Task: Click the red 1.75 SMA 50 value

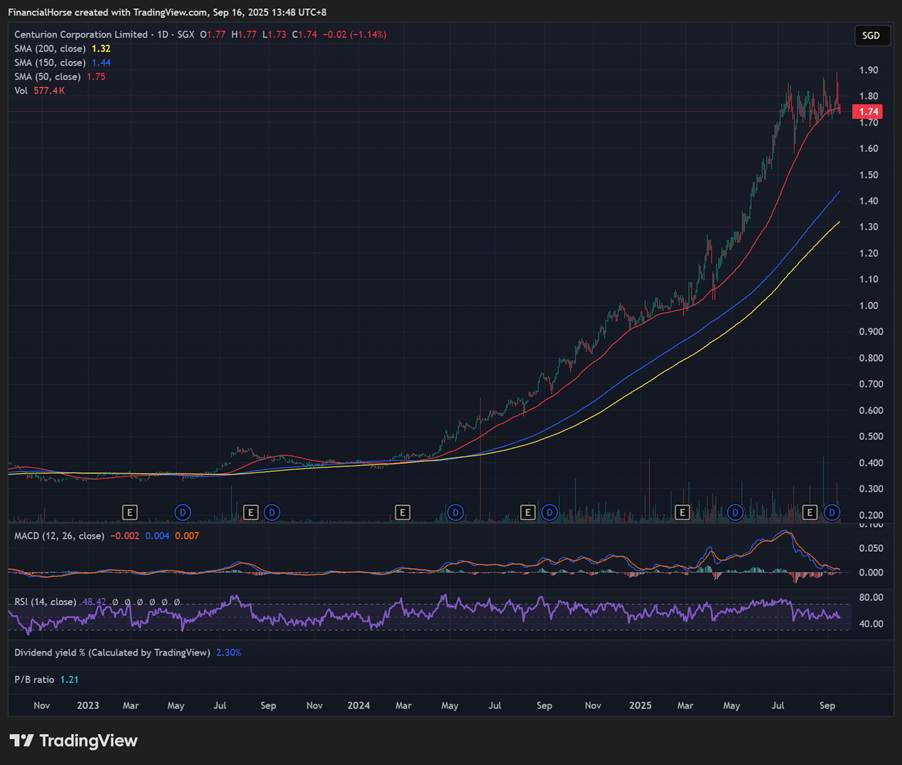Action: pyautogui.click(x=96, y=76)
